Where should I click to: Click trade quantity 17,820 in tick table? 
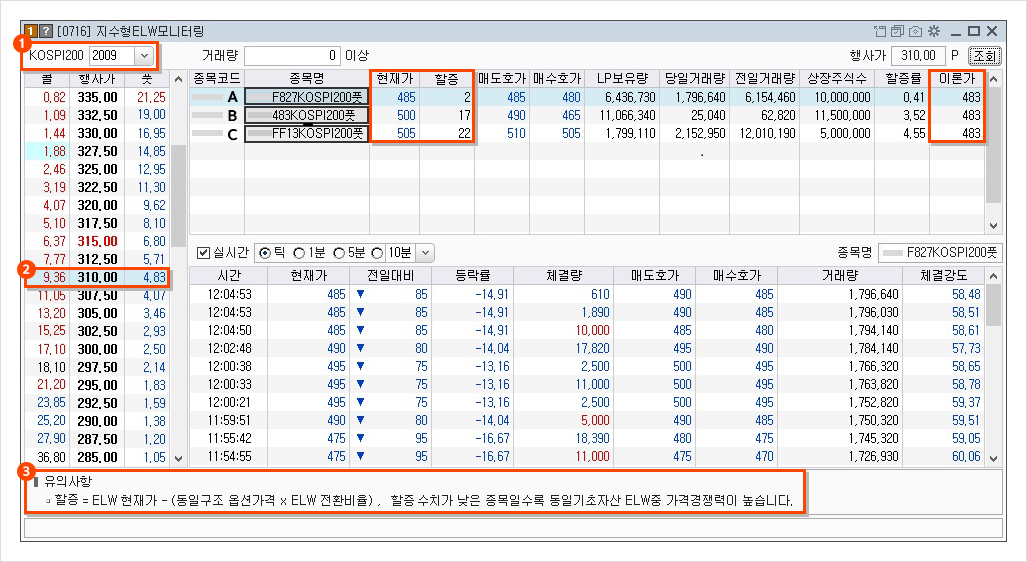pos(593,348)
